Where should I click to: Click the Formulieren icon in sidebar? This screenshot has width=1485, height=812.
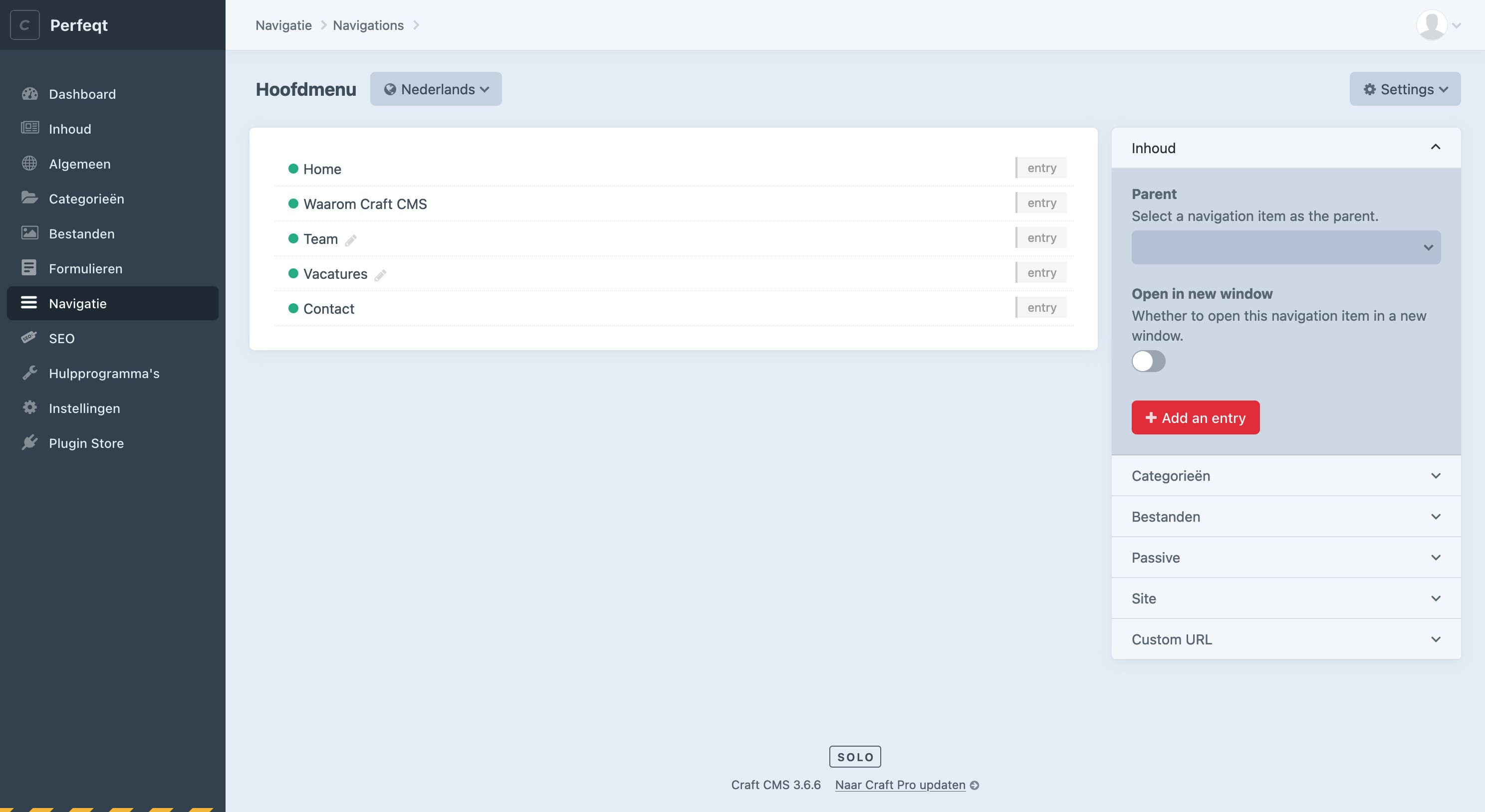click(x=30, y=268)
